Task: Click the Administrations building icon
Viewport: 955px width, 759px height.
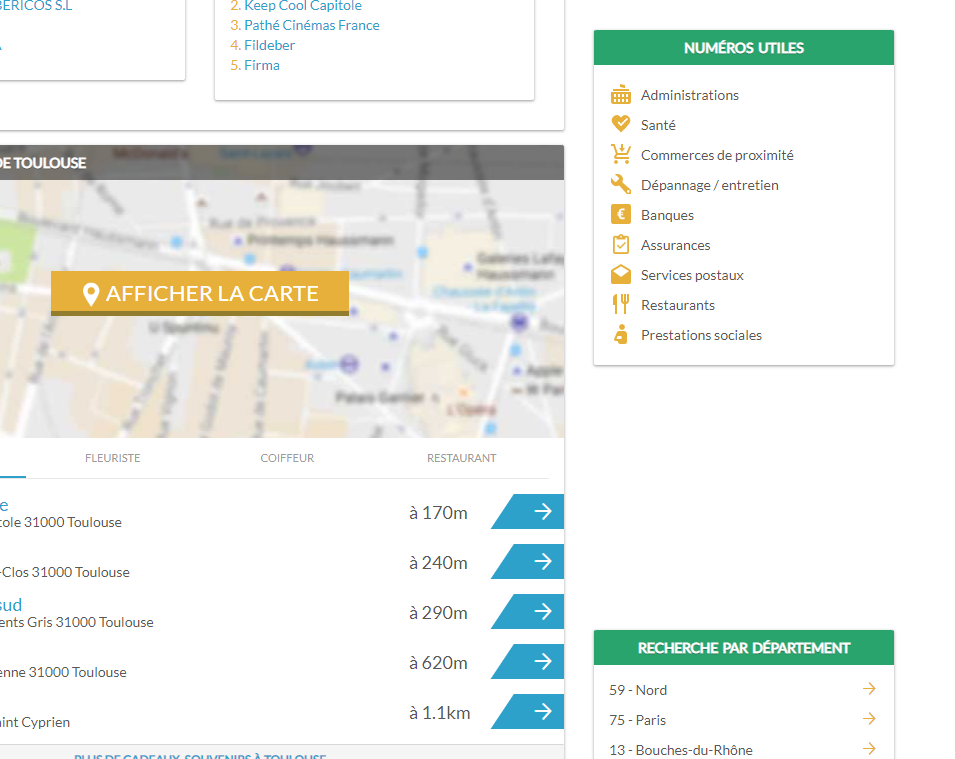Action: pos(621,95)
